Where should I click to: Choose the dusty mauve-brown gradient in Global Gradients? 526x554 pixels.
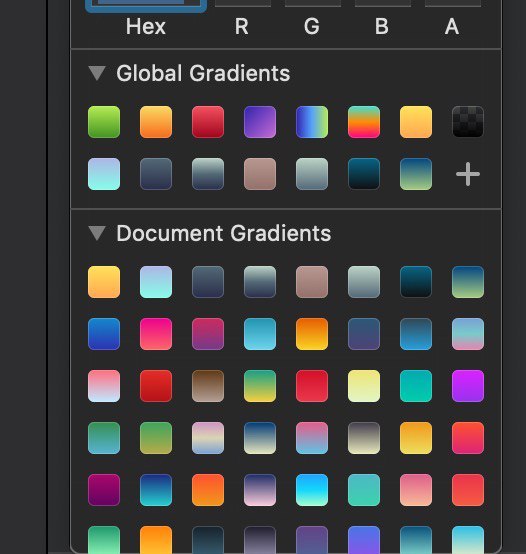point(260,174)
